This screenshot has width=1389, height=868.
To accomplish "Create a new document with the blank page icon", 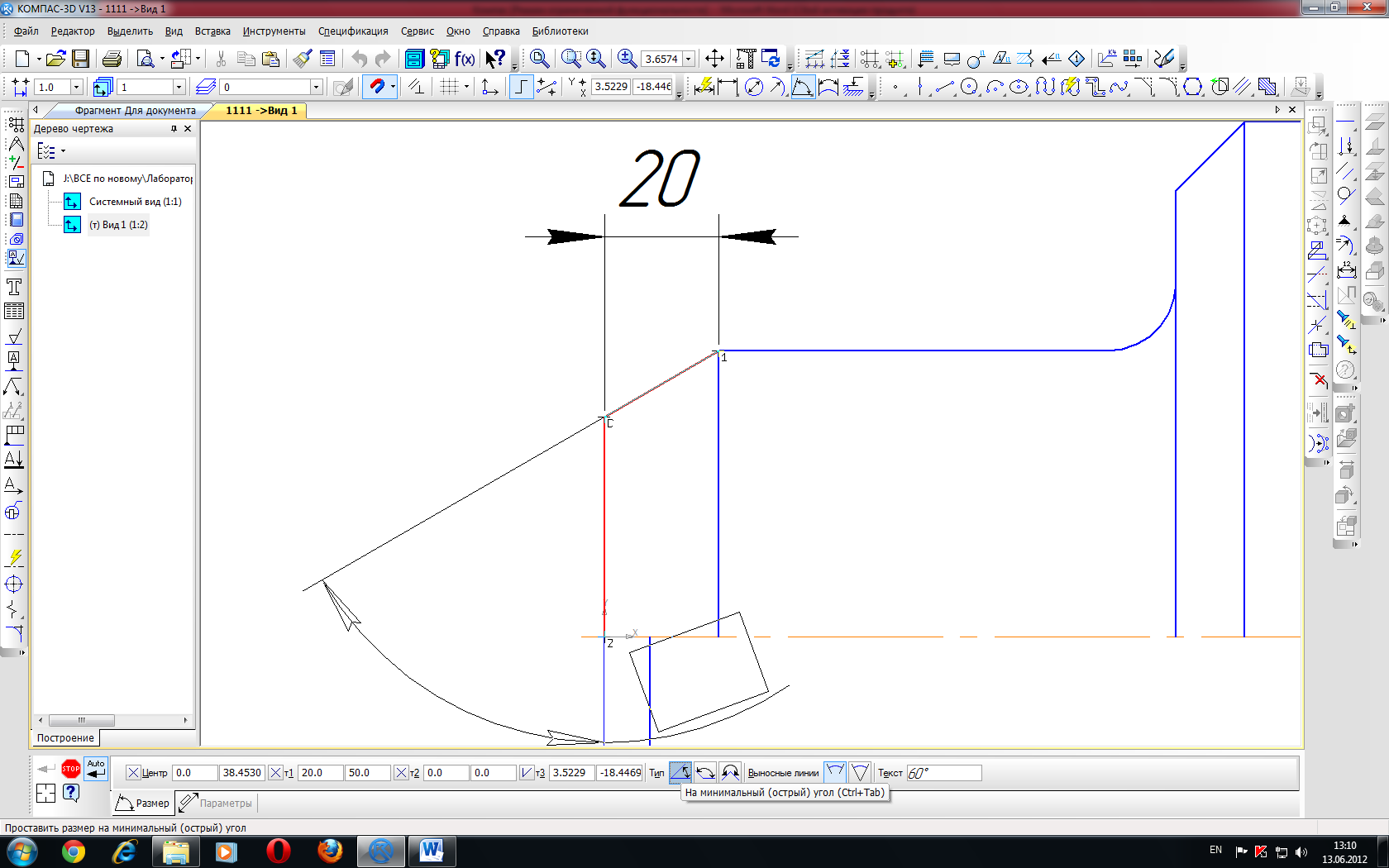I will (22, 59).
